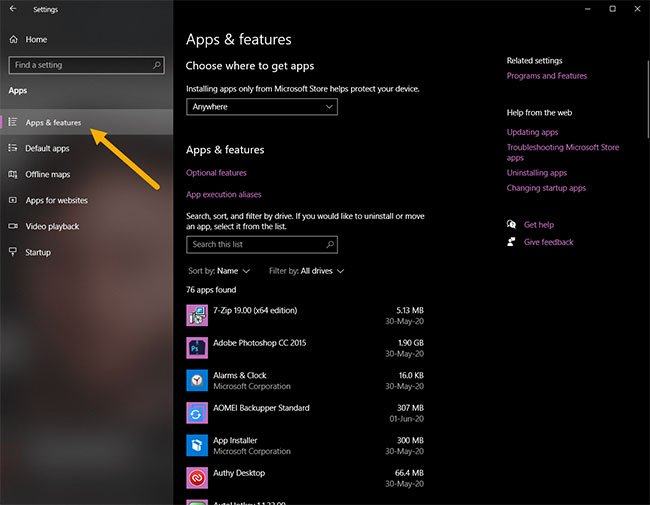Screen dimensions: 650x505
Task: Select the Adobe Photoshop CC 2015 icon
Action: click(x=197, y=348)
